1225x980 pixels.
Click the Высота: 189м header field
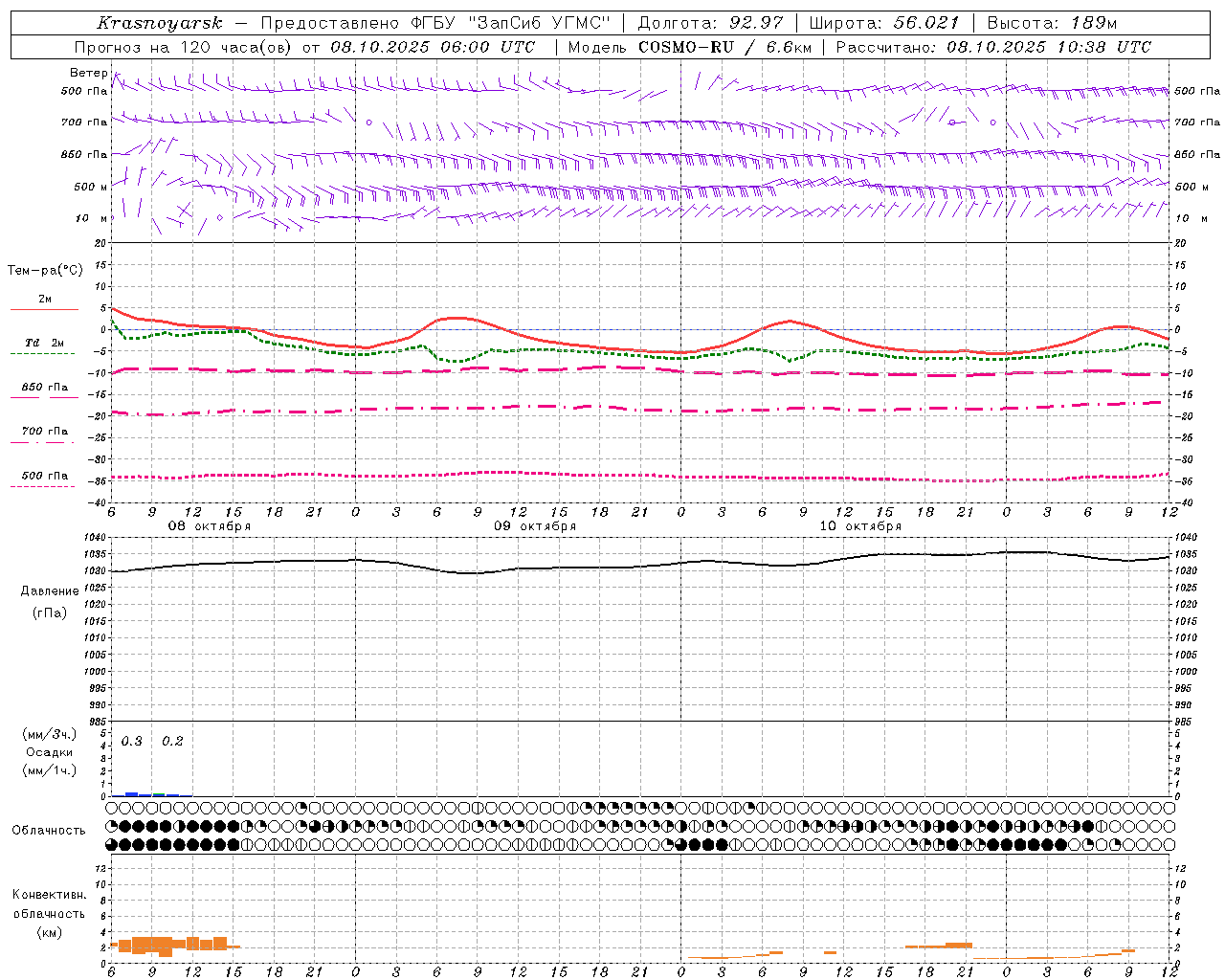click(x=1051, y=23)
